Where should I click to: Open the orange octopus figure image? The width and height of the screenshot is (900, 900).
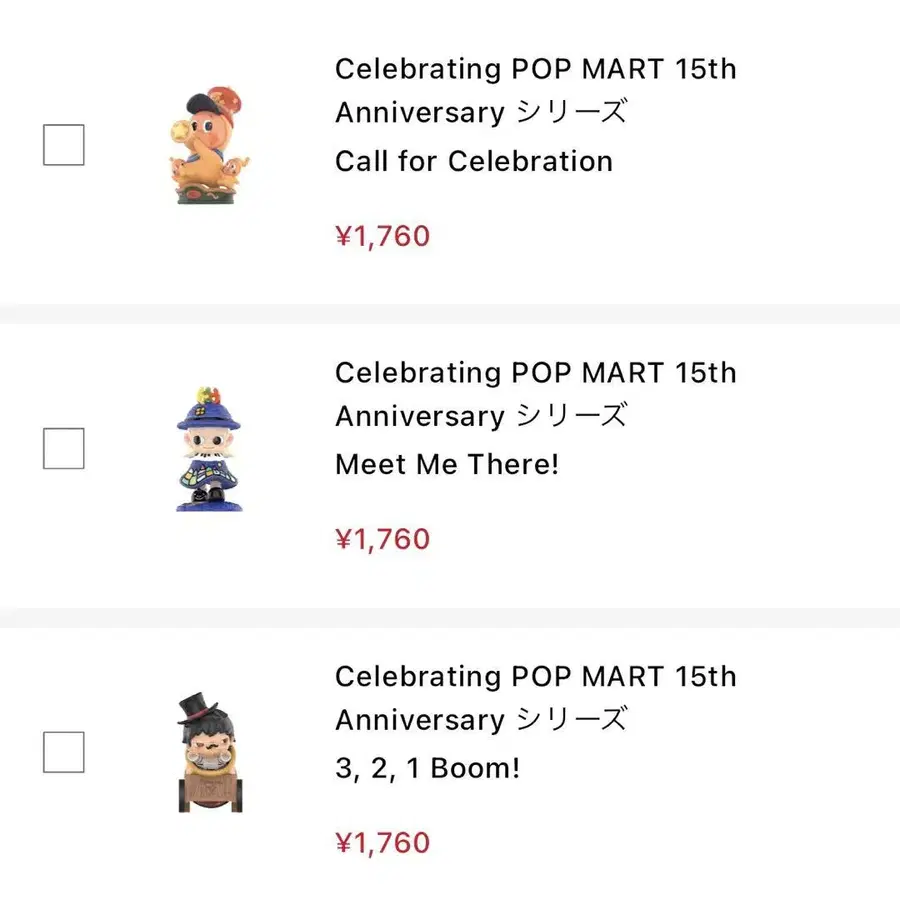[x=208, y=146]
